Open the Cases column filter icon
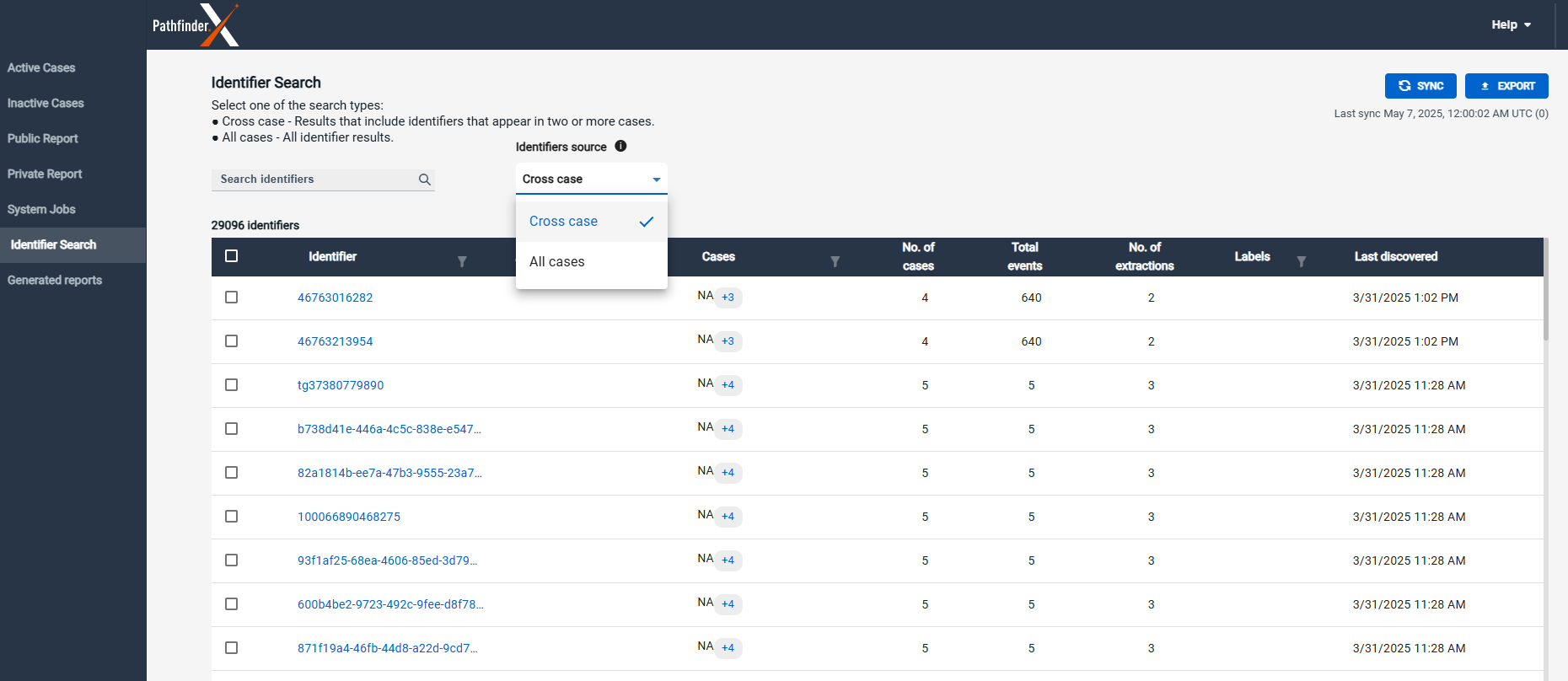This screenshot has width=1568, height=681. tap(835, 262)
